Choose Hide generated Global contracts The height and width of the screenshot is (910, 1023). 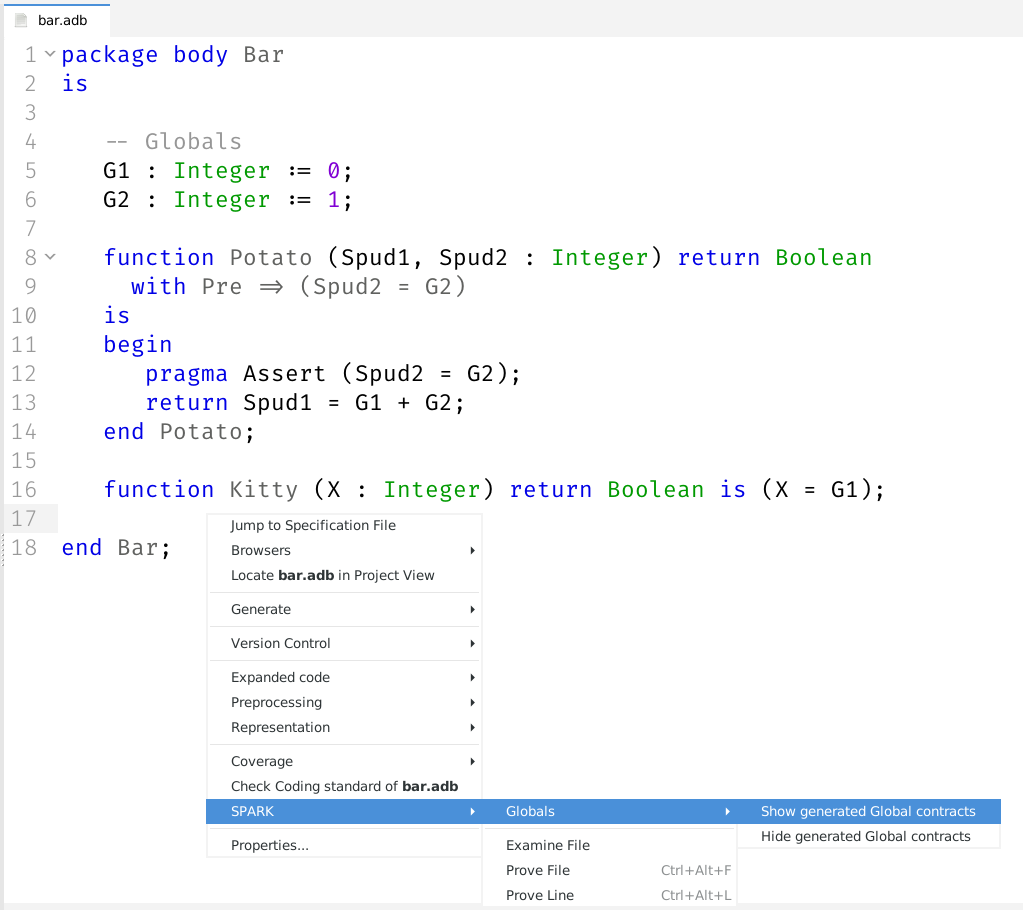(x=865, y=836)
